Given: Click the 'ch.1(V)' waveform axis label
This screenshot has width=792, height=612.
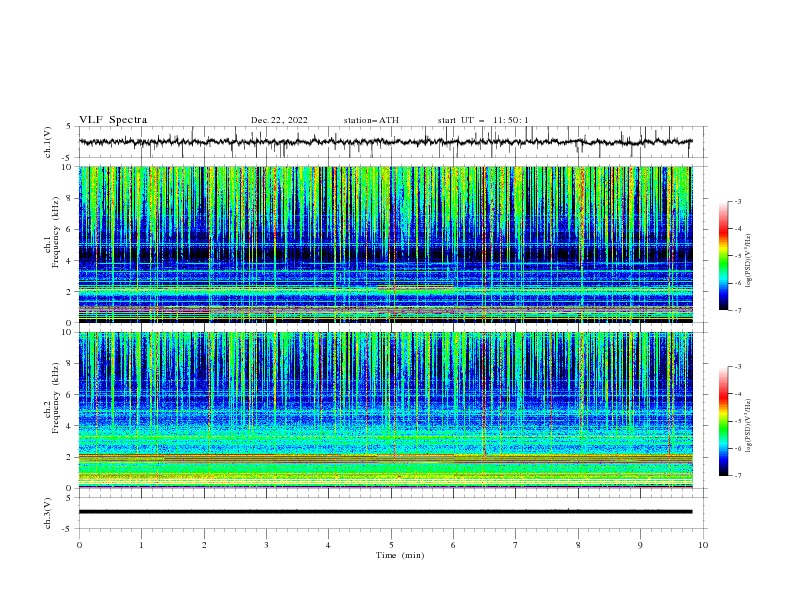Looking at the screenshot, I should (x=47, y=142).
